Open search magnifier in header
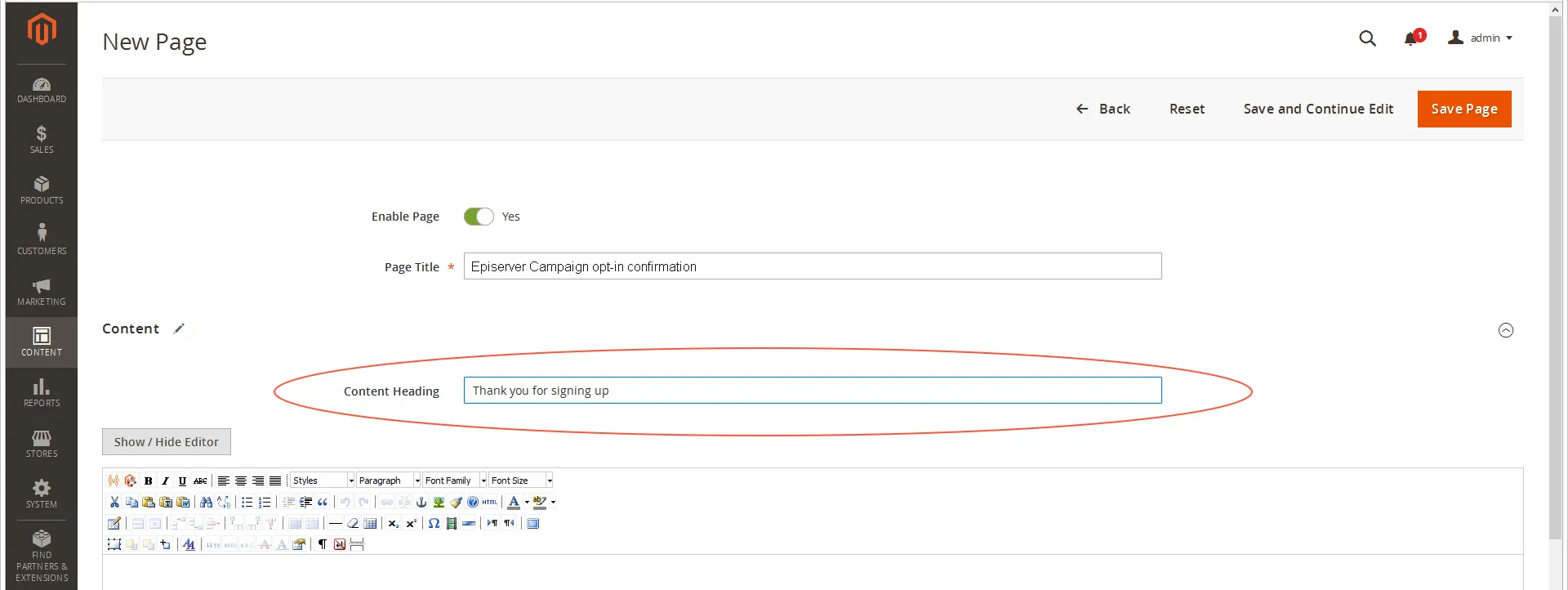Screen dimensions: 1568x590 coord(1367,38)
